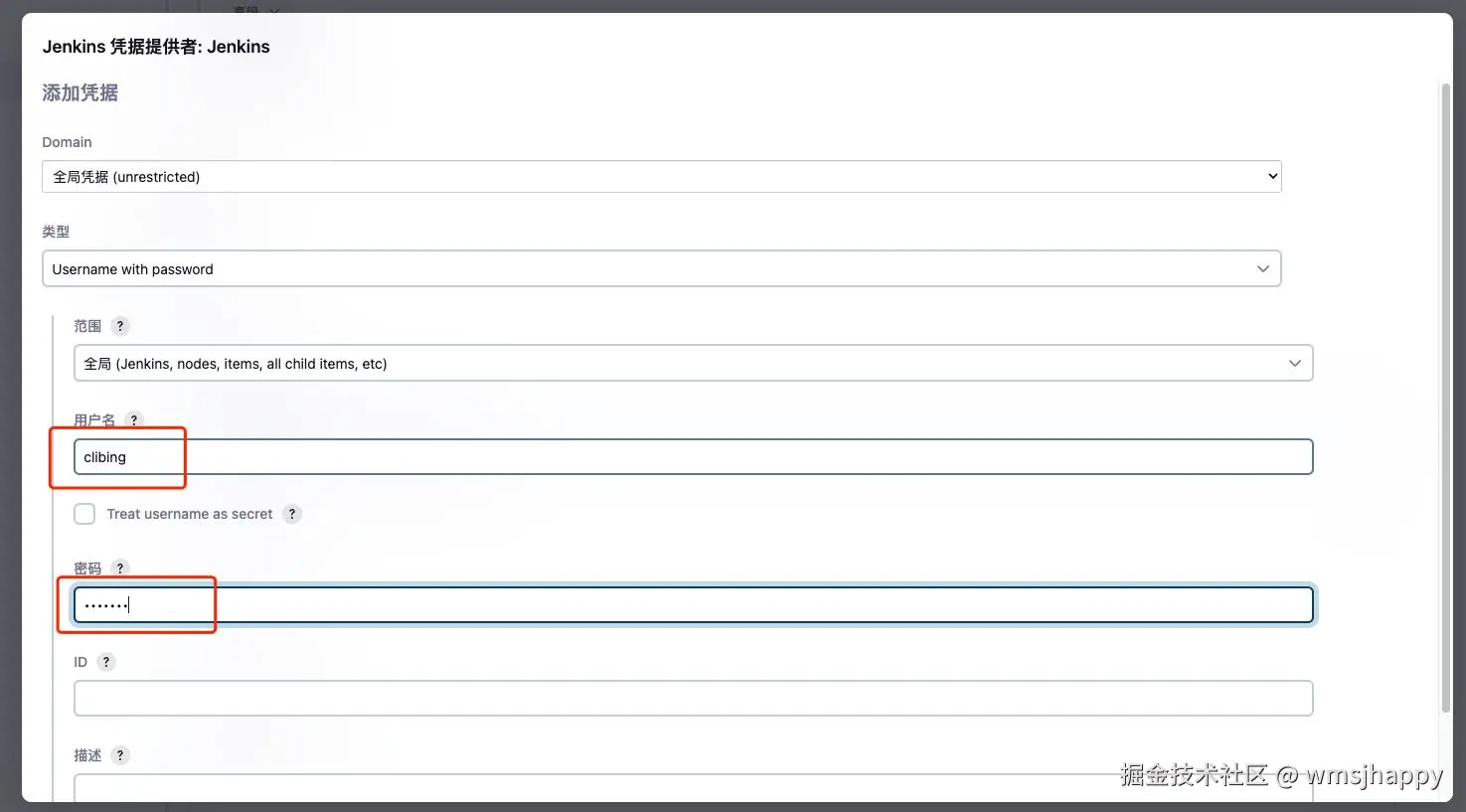1466x812 pixels.
Task: Click into the empty ID field
Action: (693, 699)
